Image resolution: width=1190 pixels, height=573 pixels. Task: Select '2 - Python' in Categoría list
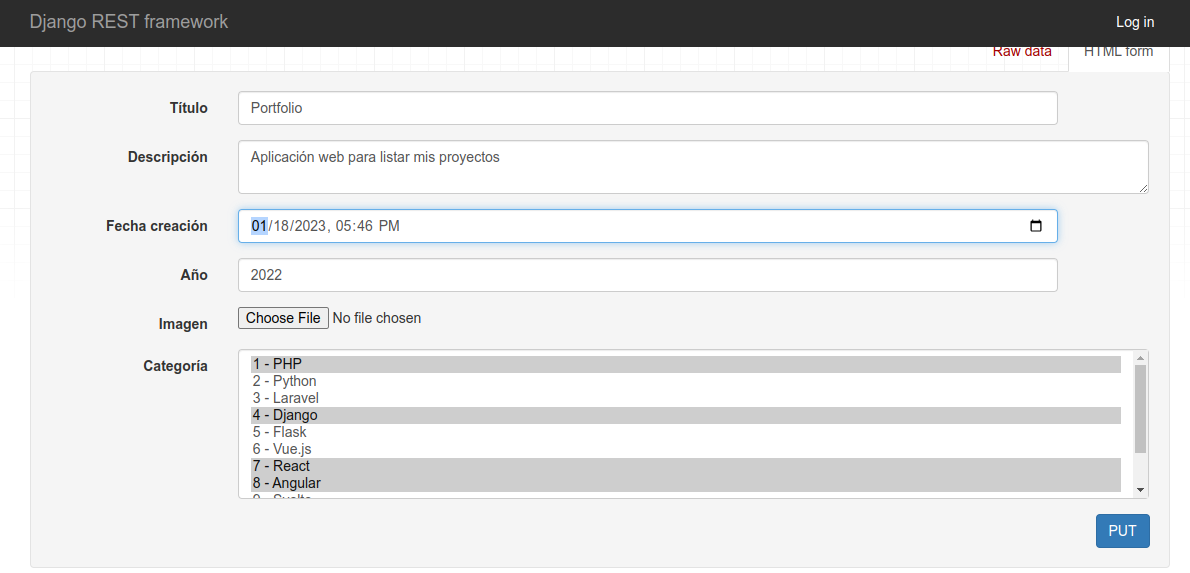[685, 381]
